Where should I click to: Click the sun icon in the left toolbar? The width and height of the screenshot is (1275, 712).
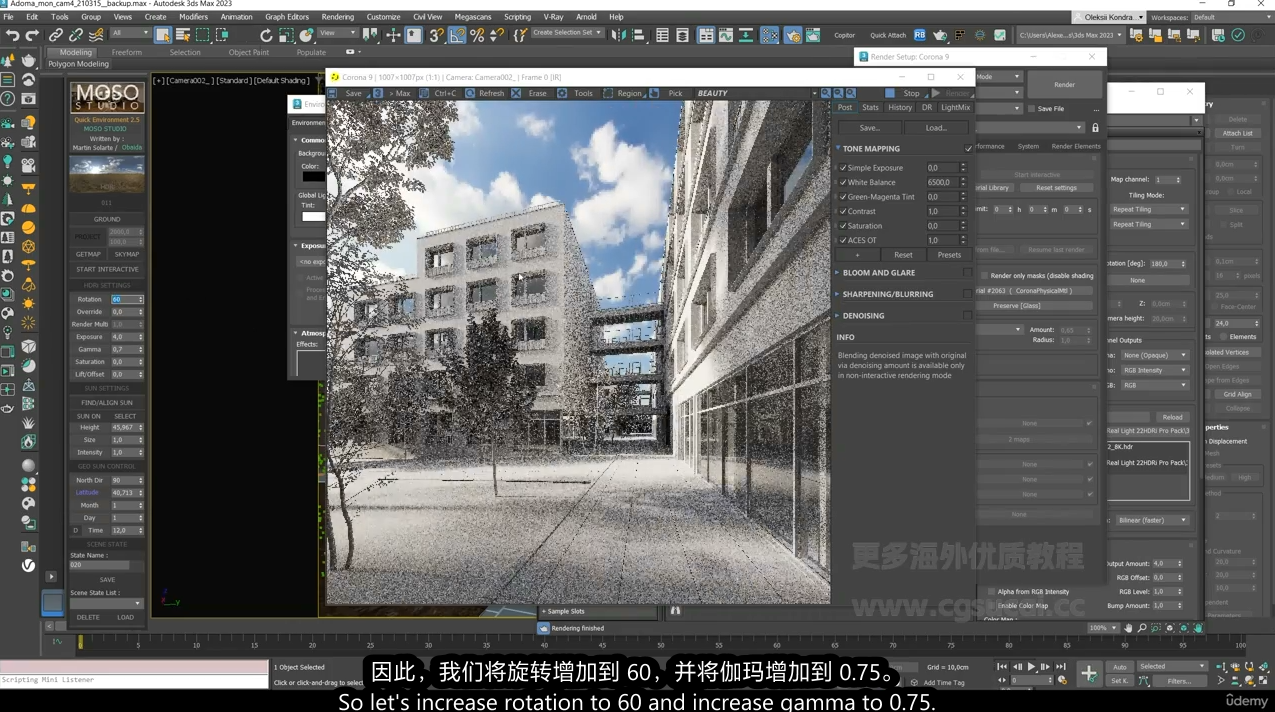point(28,303)
